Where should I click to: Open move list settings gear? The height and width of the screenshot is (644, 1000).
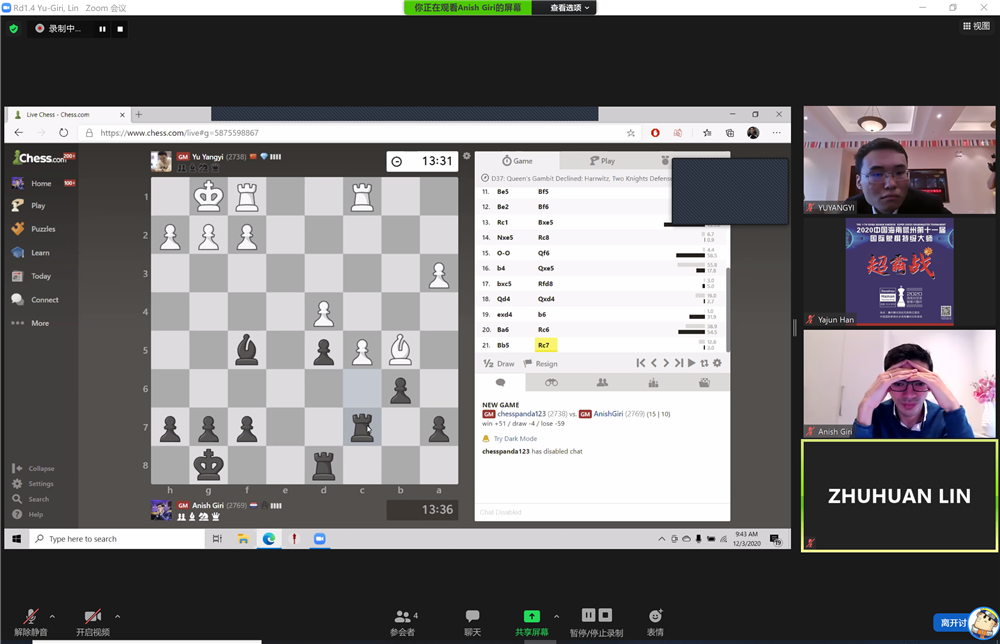[x=717, y=363]
